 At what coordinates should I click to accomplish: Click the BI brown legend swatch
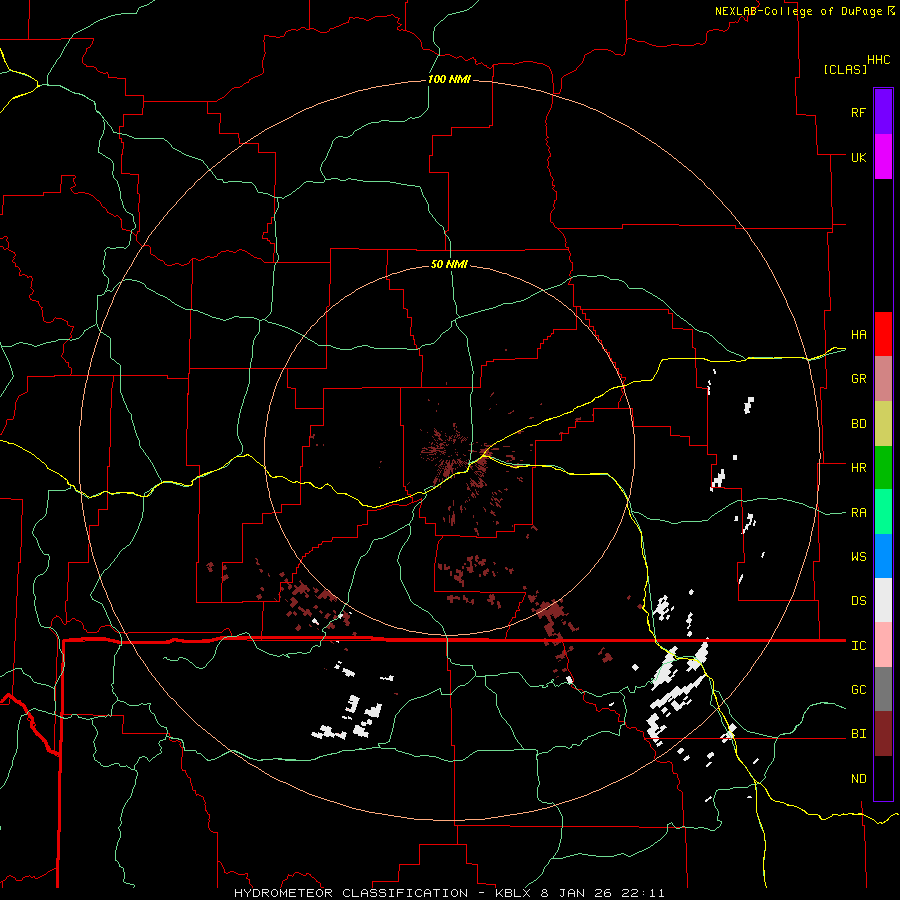coord(883,734)
